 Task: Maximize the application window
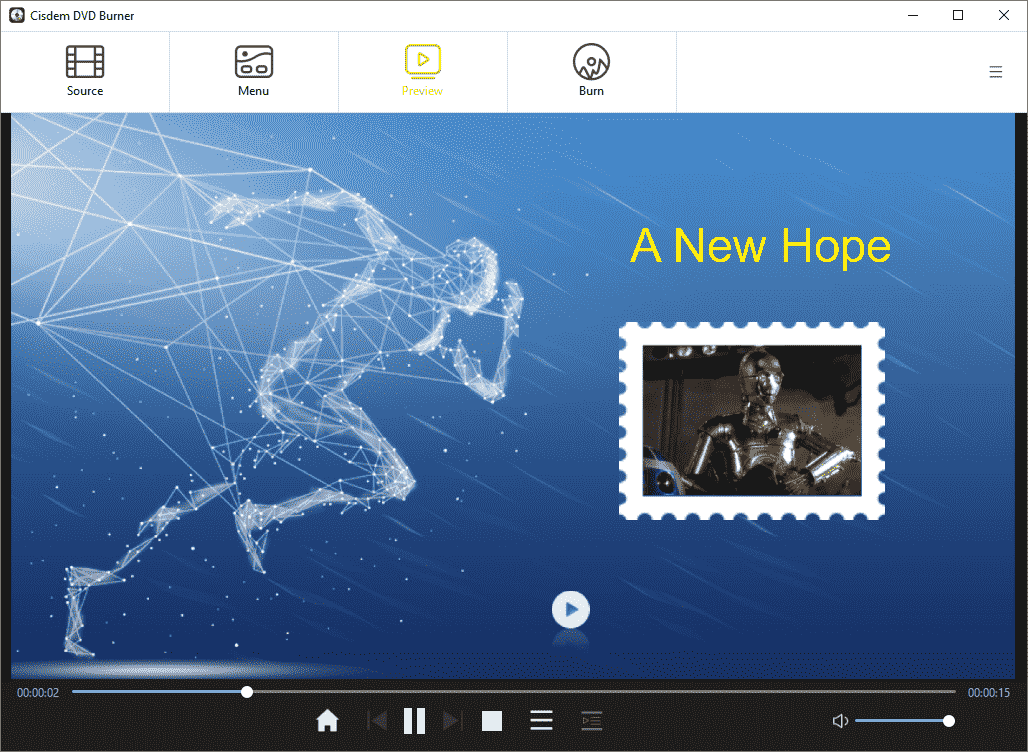pos(958,15)
